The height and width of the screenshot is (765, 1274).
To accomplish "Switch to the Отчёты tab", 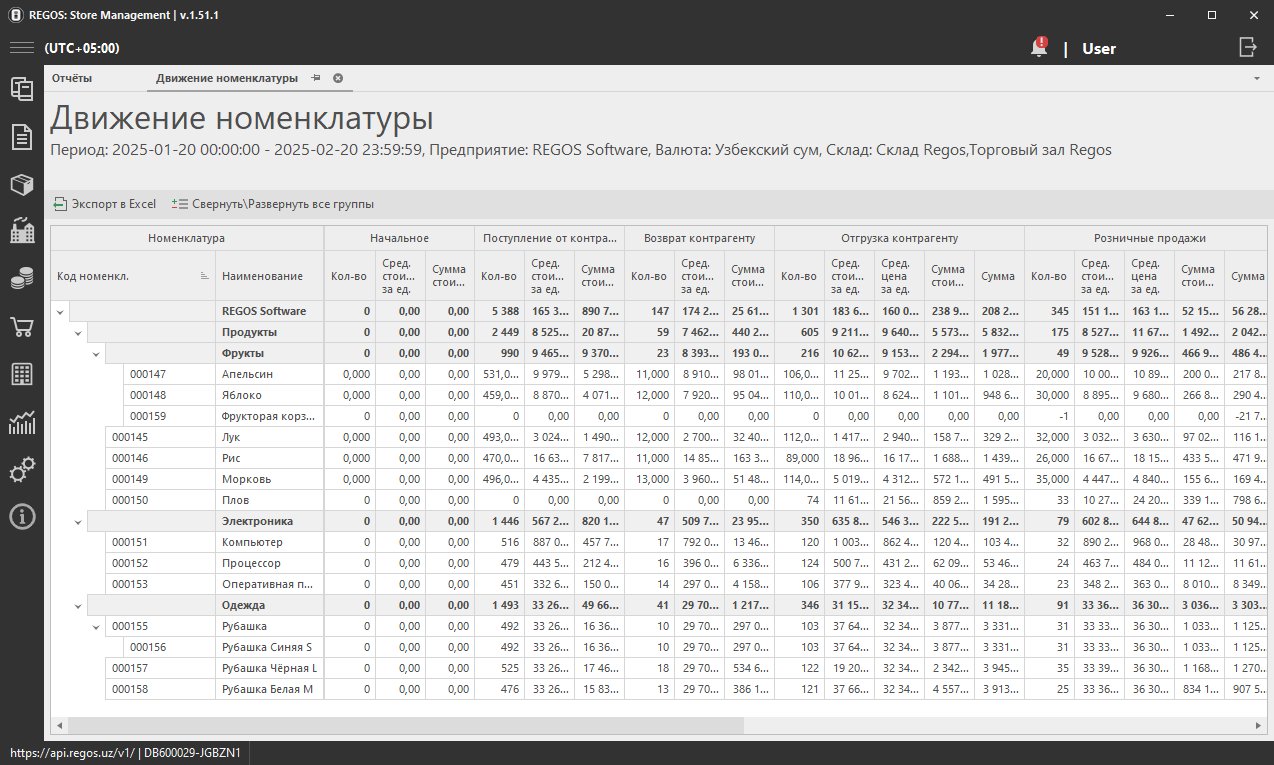I will [72, 78].
